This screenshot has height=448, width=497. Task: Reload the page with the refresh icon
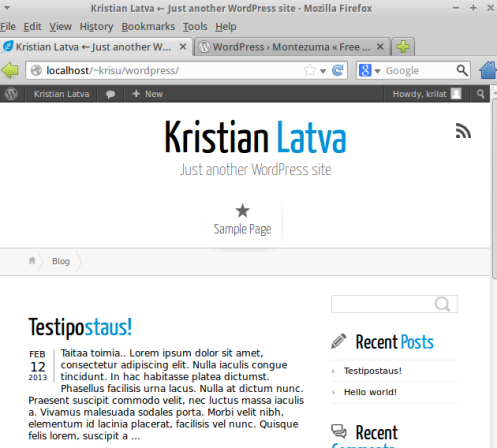pos(338,70)
